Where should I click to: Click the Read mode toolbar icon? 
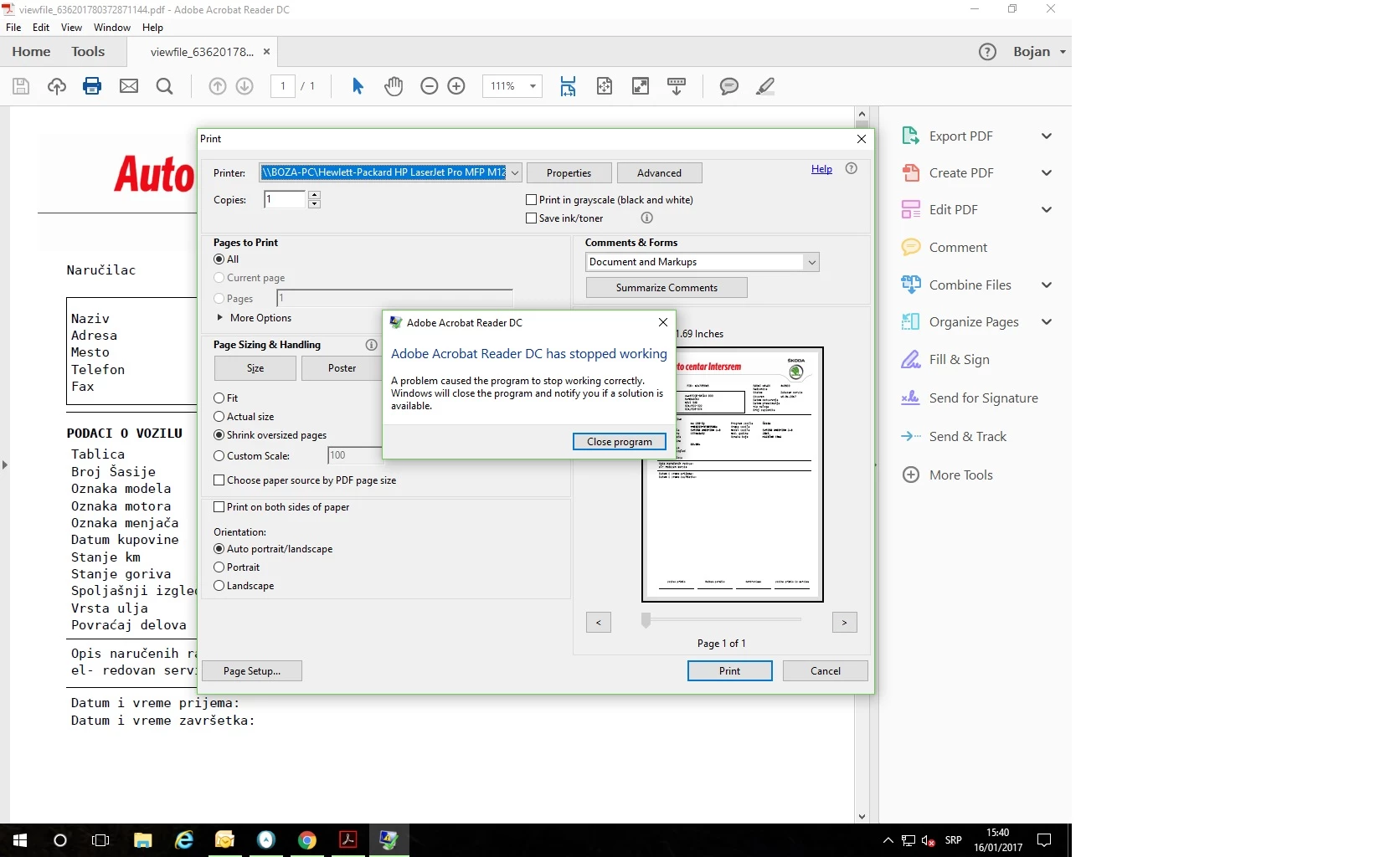click(x=677, y=86)
